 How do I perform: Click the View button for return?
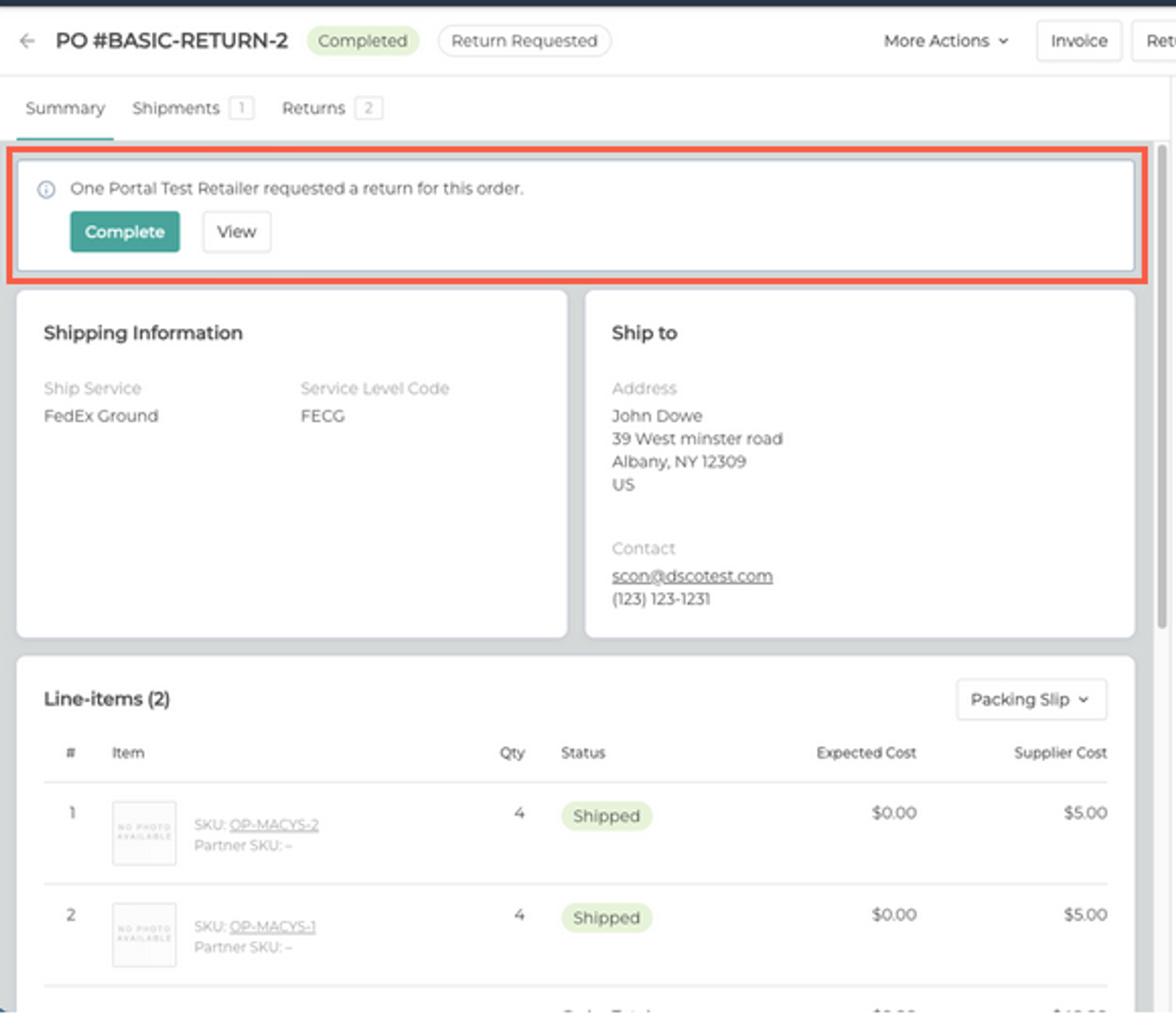tap(236, 232)
